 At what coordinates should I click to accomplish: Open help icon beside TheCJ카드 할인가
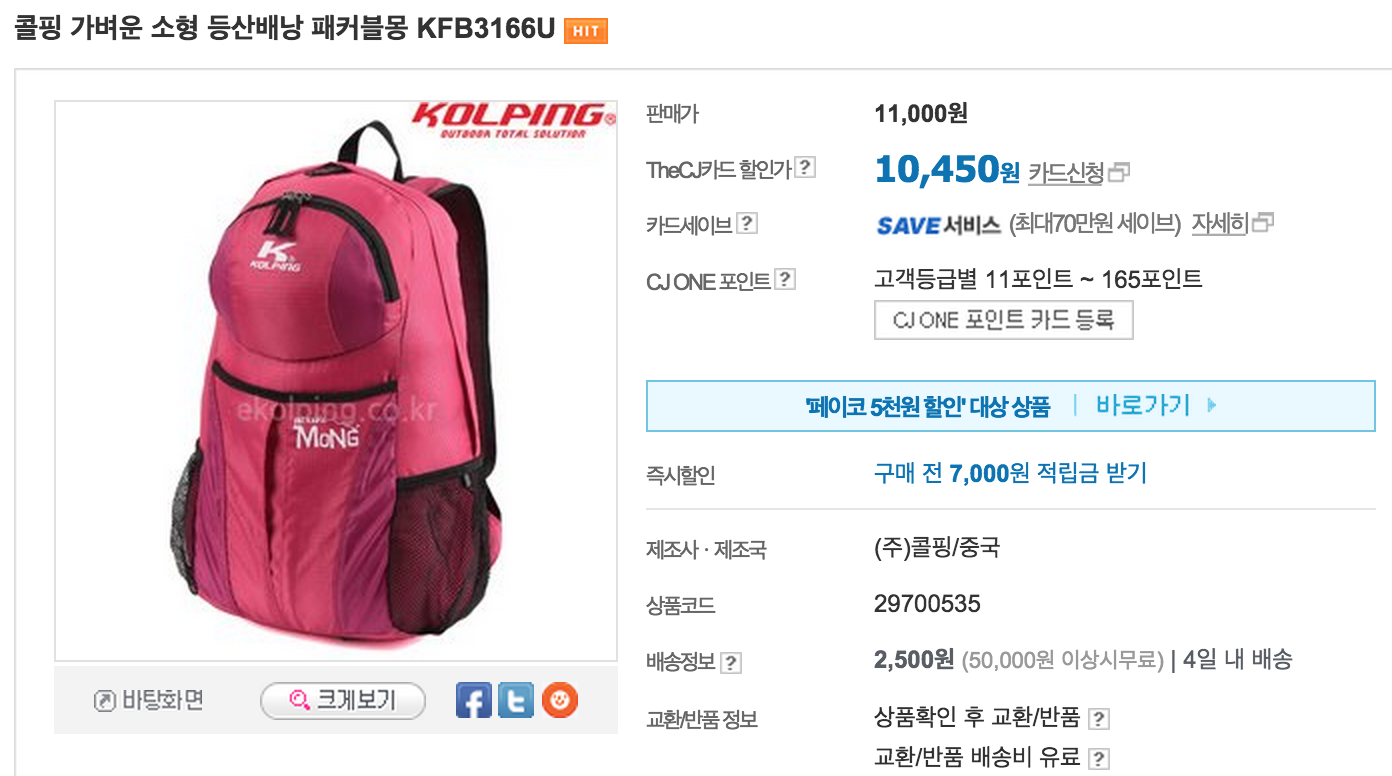coord(805,168)
